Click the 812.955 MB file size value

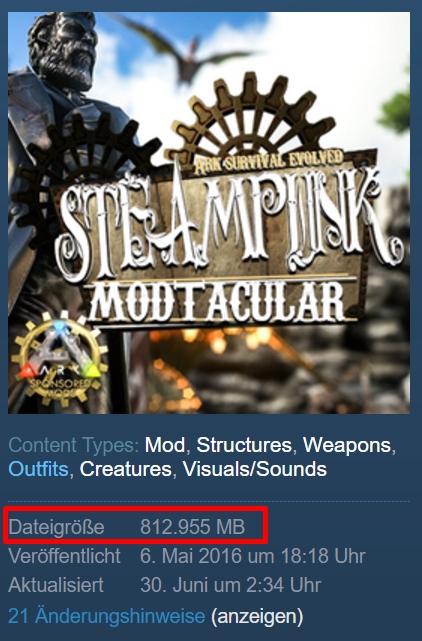192,527
